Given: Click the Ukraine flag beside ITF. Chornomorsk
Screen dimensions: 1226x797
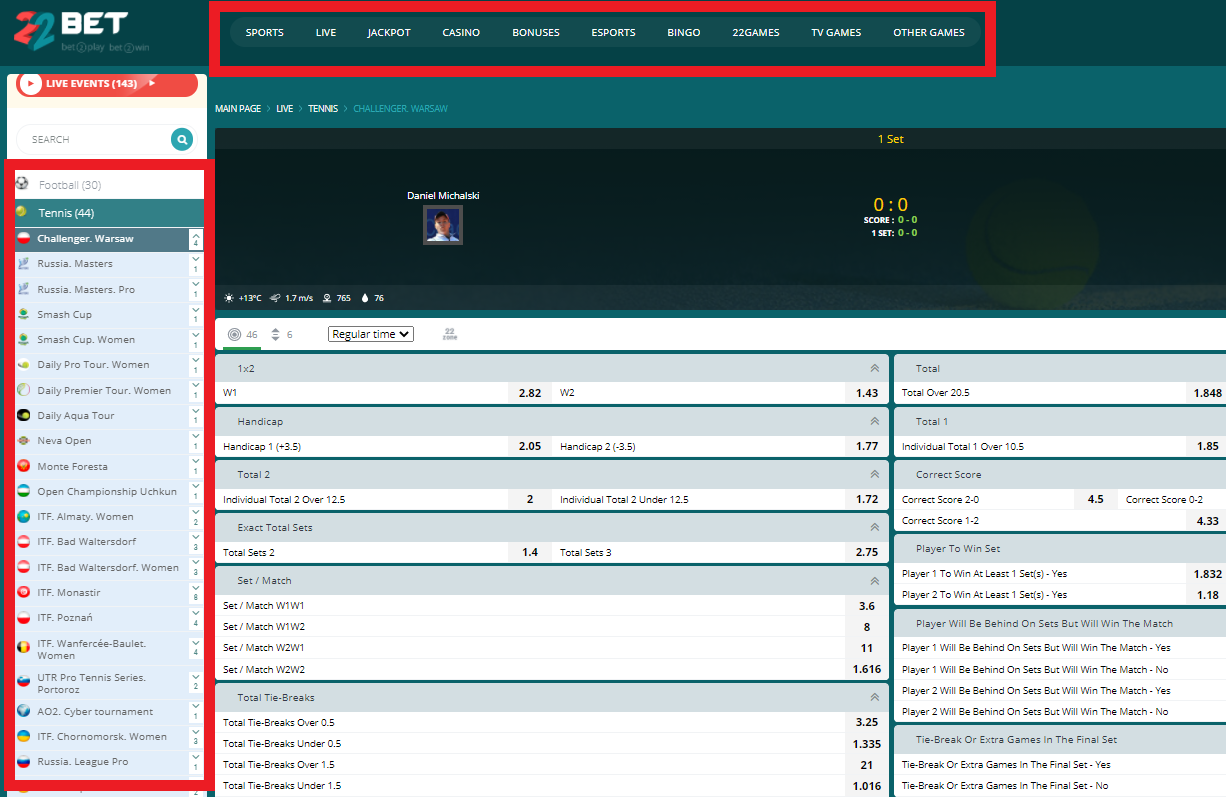Looking at the screenshot, I should click(x=23, y=736).
